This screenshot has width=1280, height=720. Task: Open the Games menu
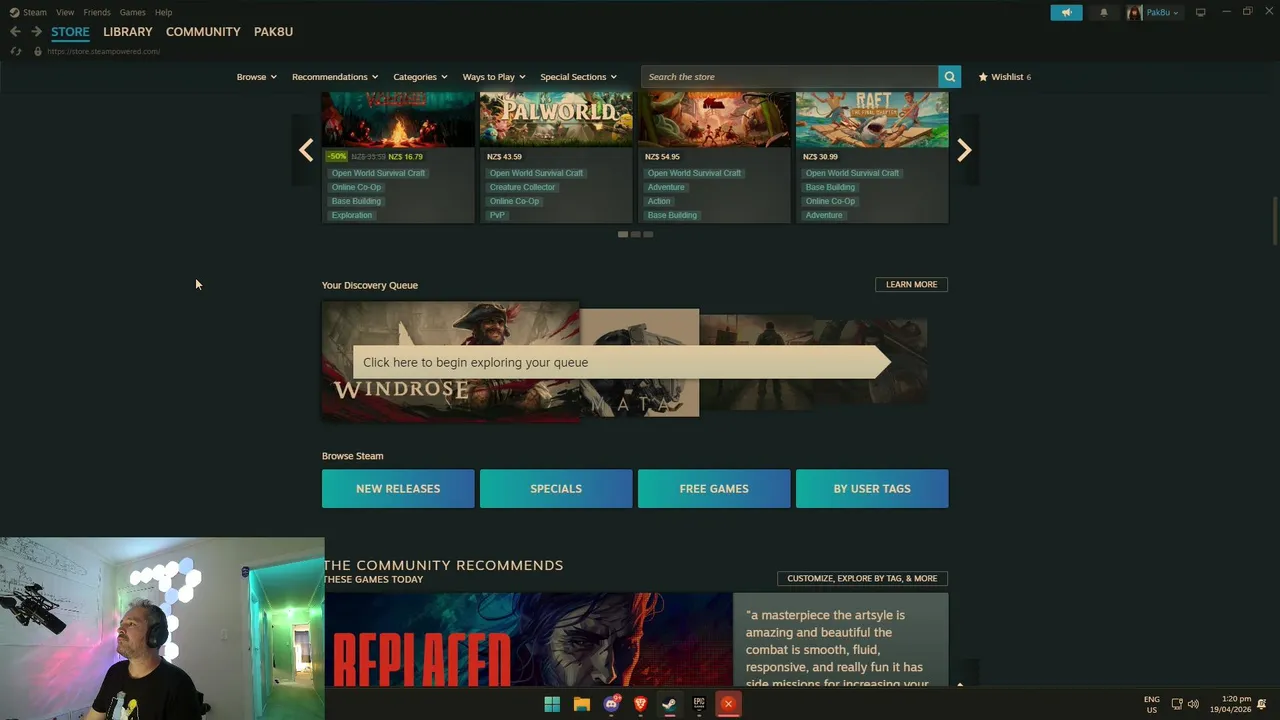tap(132, 12)
